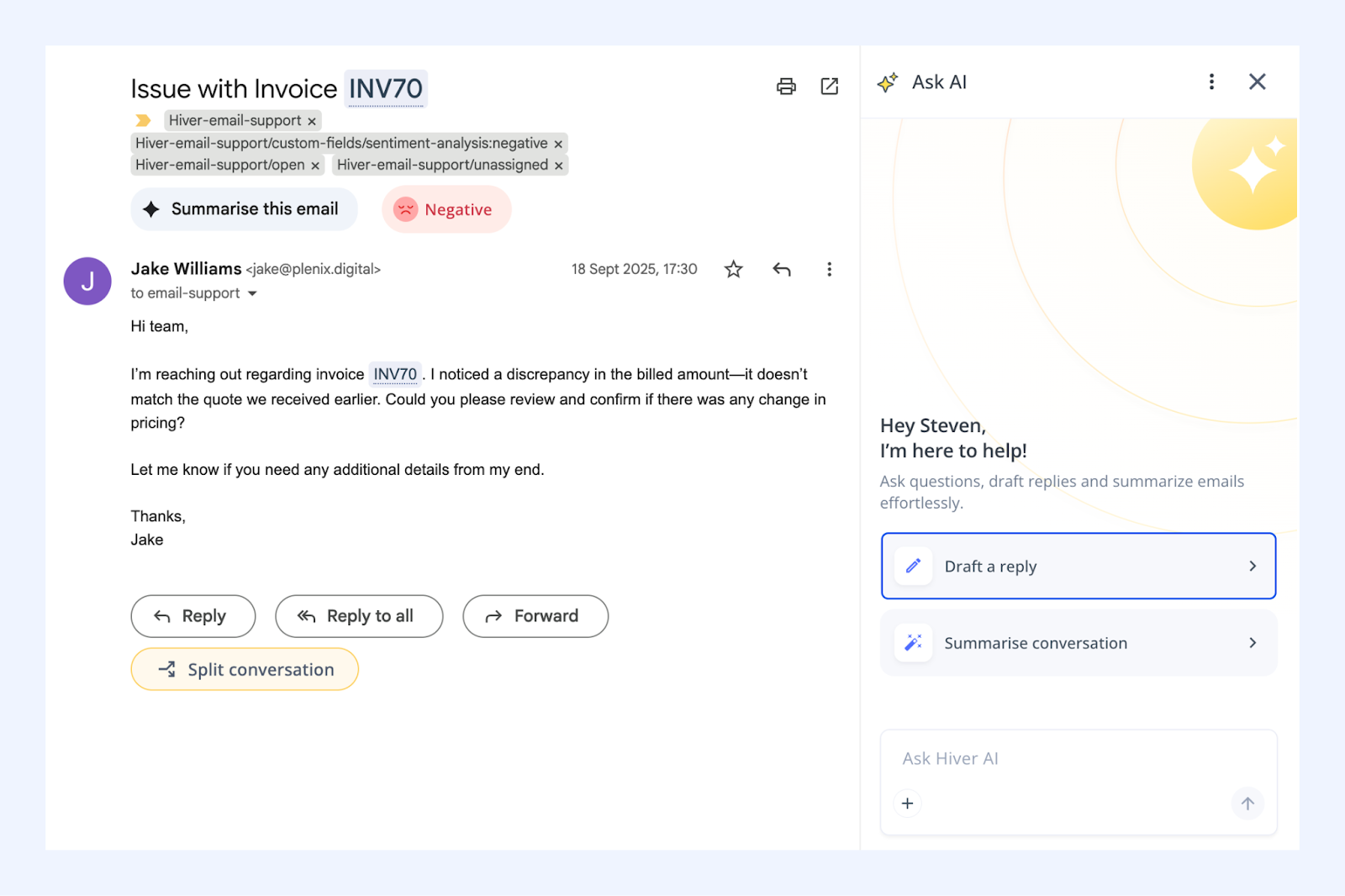Click INV70 link in the email body
Image resolution: width=1345 pixels, height=896 pixels.
point(395,374)
